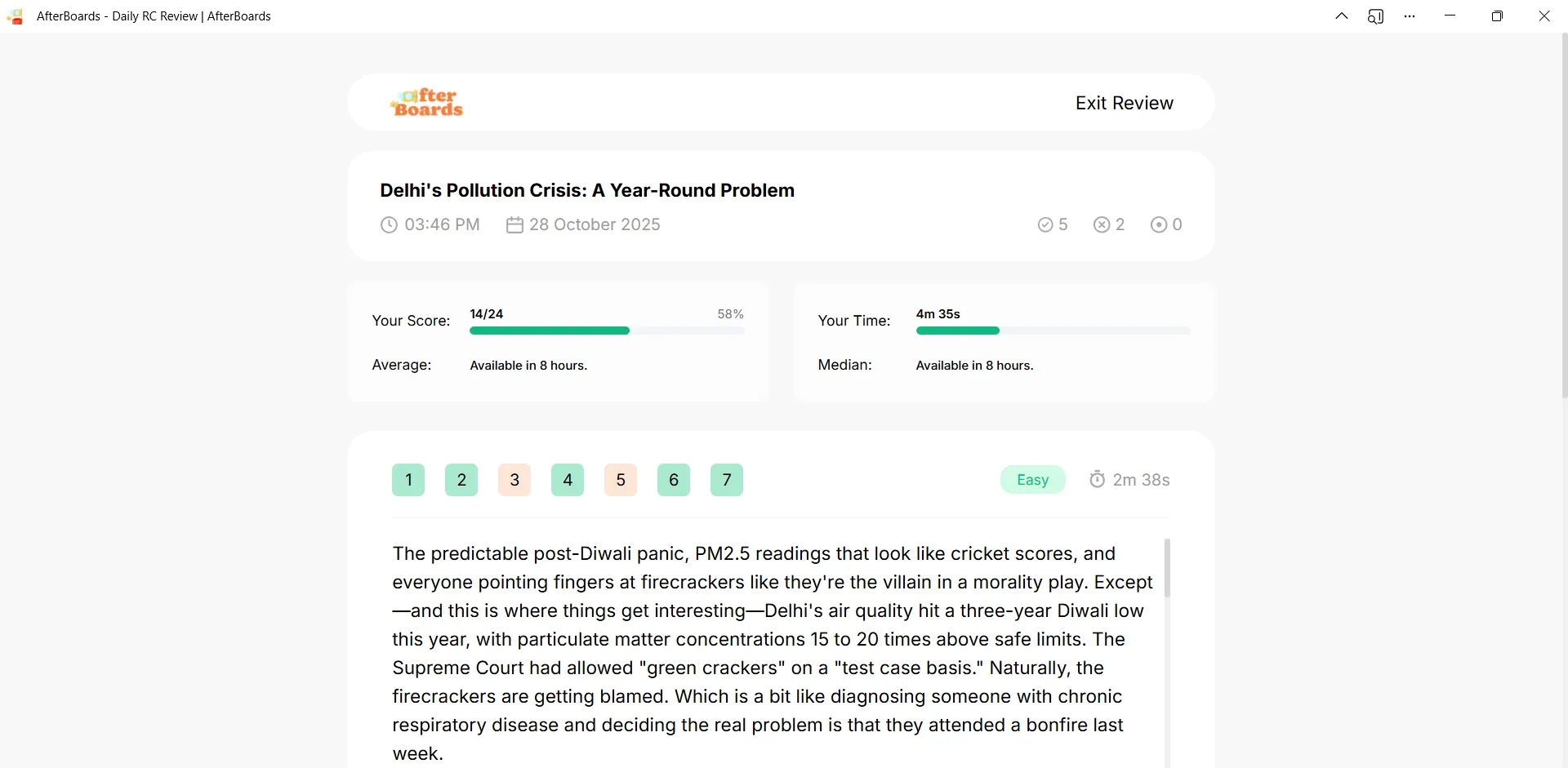Open the title bar more options ellipsis
The width and height of the screenshot is (1568, 768).
coord(1410,16)
